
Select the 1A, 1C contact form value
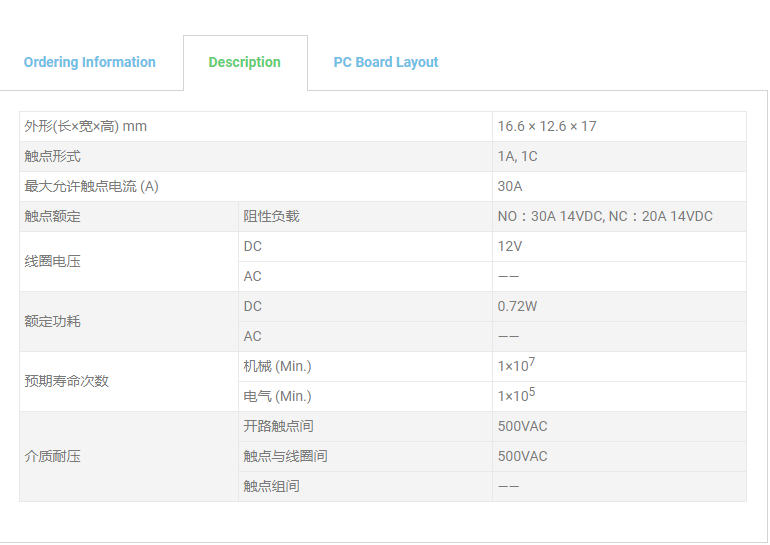pos(518,156)
